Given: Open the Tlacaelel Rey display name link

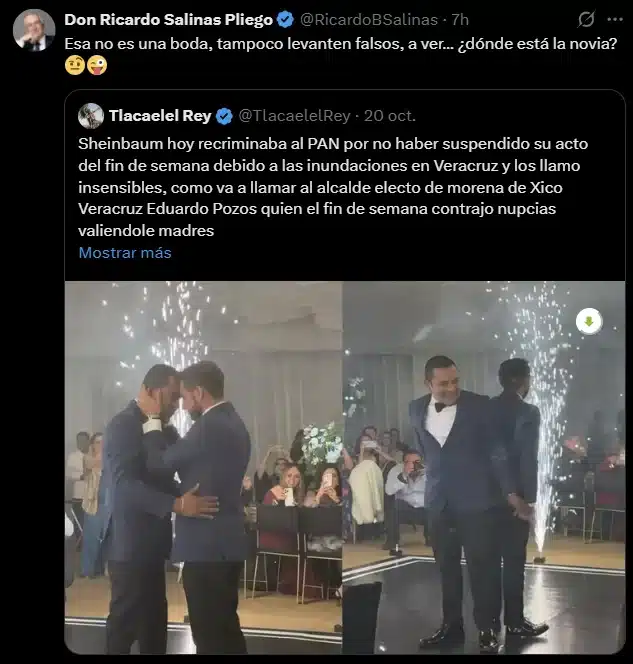Looking at the screenshot, I should click(159, 115).
